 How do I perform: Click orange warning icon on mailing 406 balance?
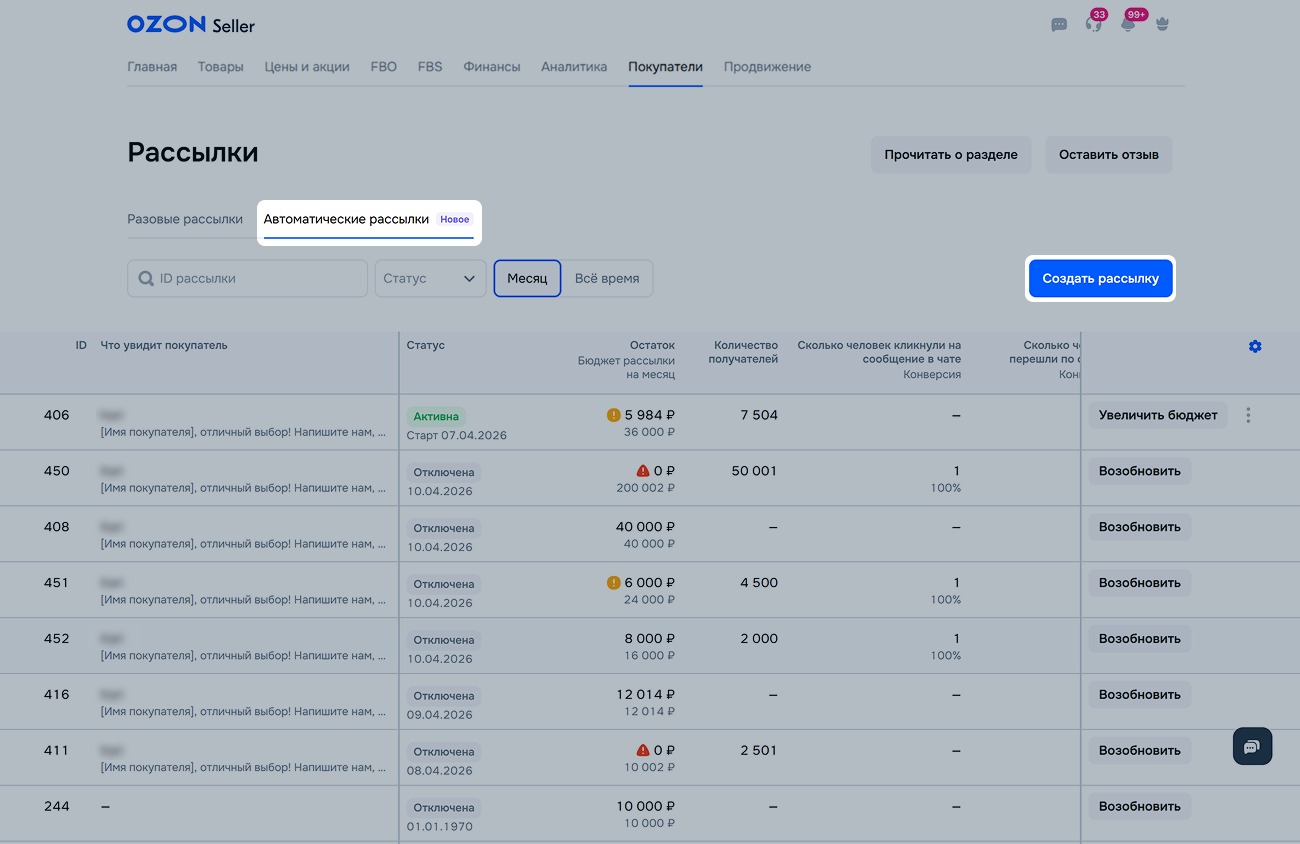tap(614, 415)
